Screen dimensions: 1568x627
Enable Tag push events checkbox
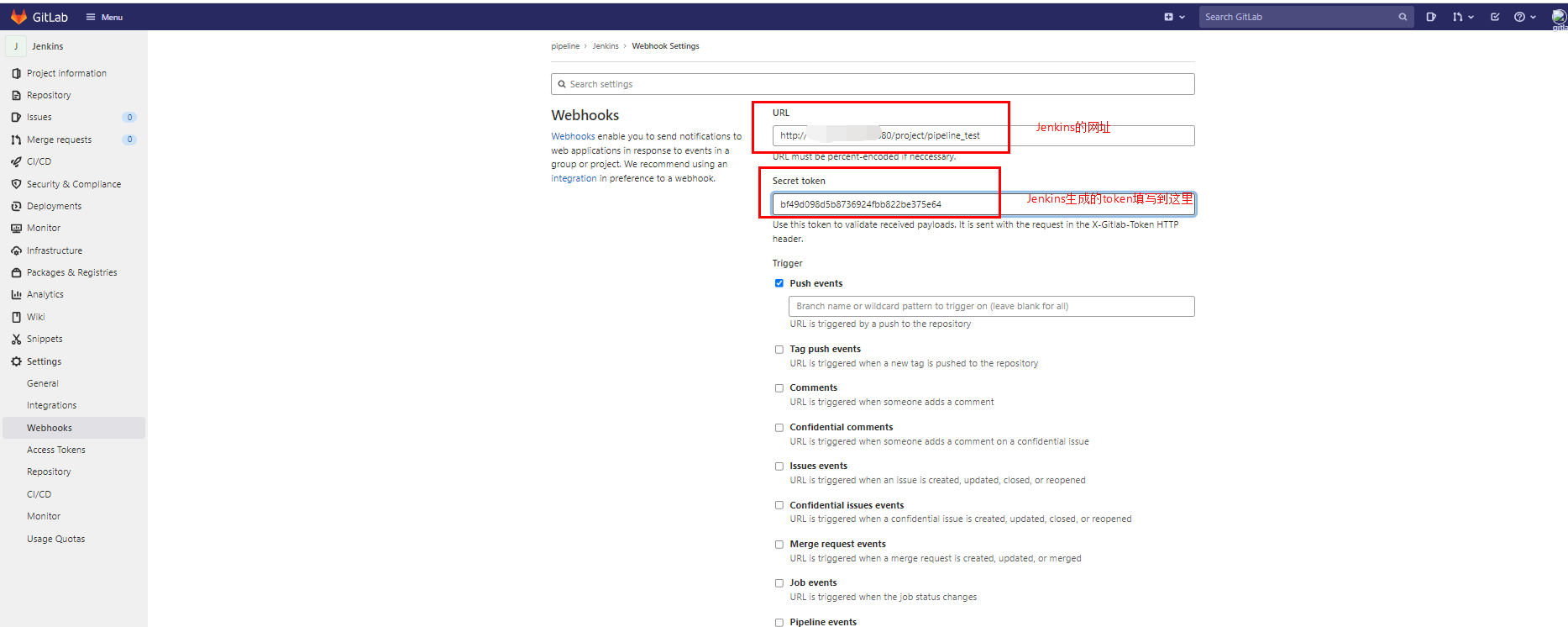click(779, 349)
